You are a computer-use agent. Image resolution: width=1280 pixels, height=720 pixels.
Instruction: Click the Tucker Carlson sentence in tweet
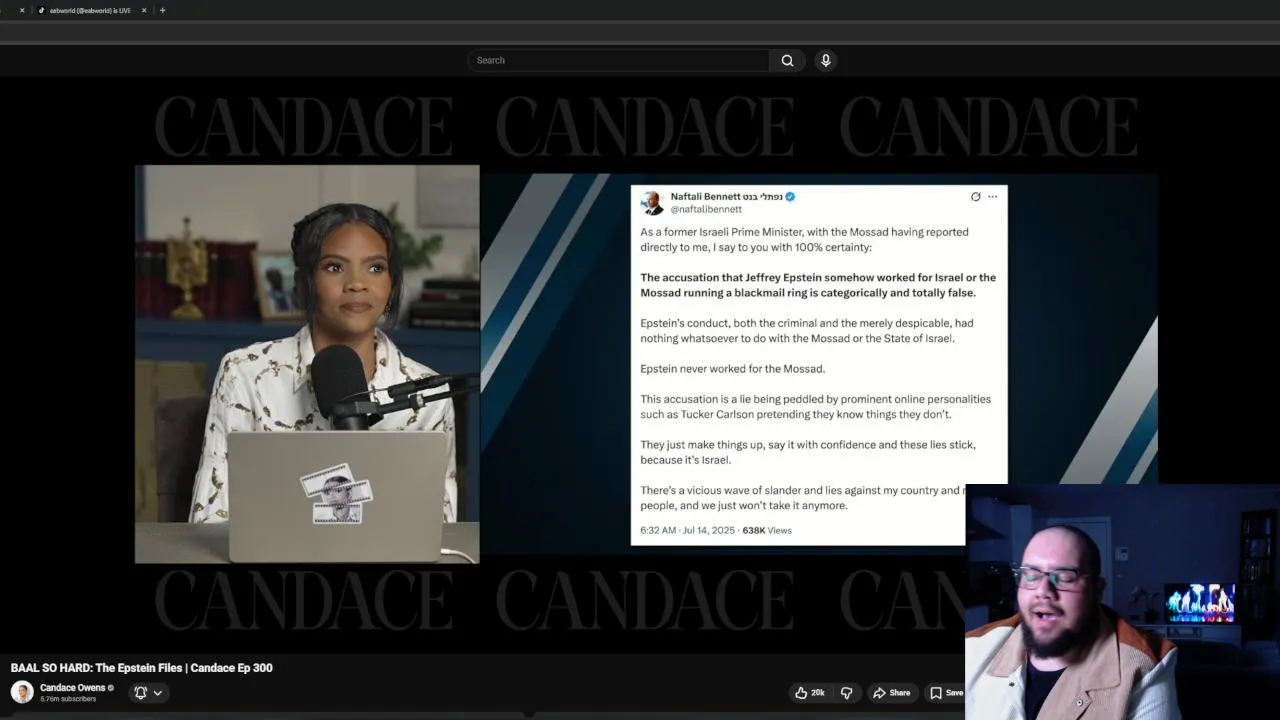(x=815, y=406)
